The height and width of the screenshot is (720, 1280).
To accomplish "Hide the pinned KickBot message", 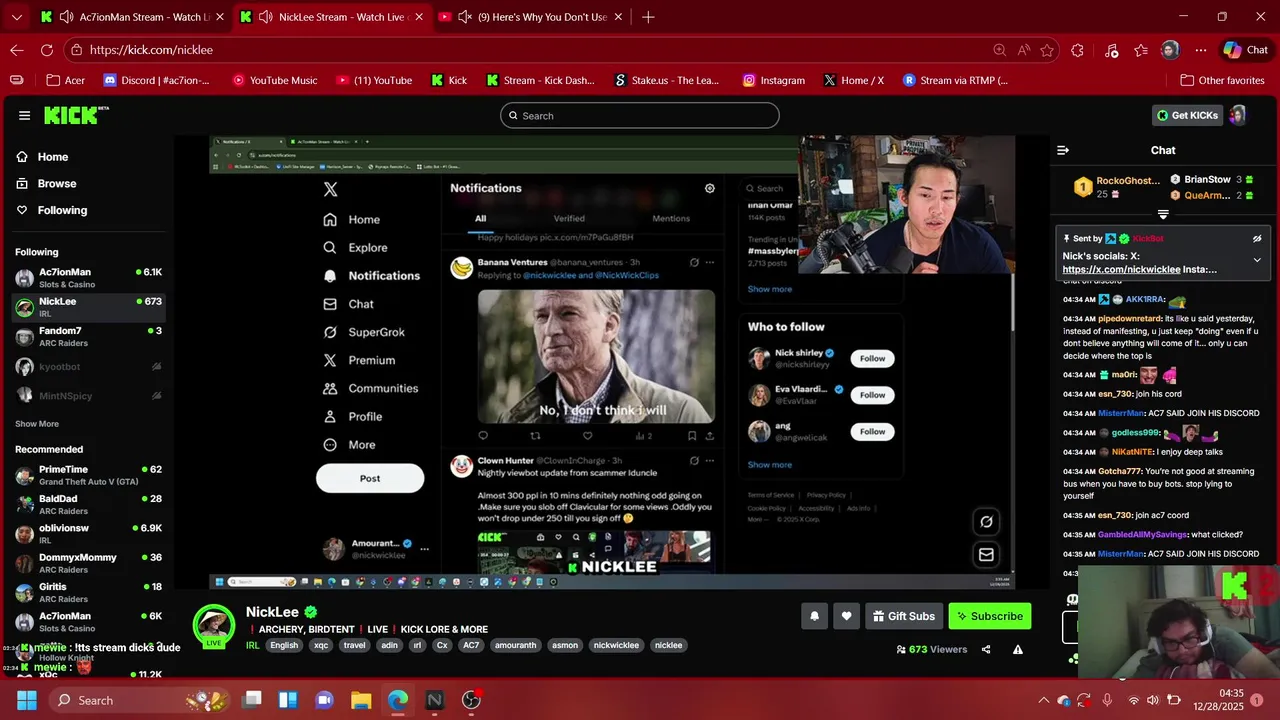I will coord(1257,239).
